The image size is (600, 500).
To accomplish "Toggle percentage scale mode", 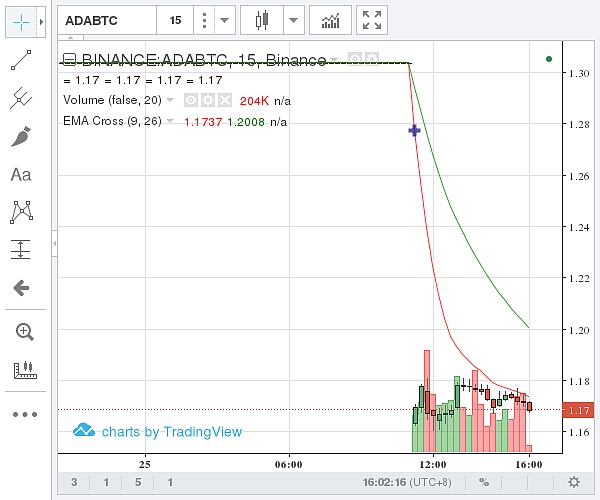I will [x=484, y=482].
